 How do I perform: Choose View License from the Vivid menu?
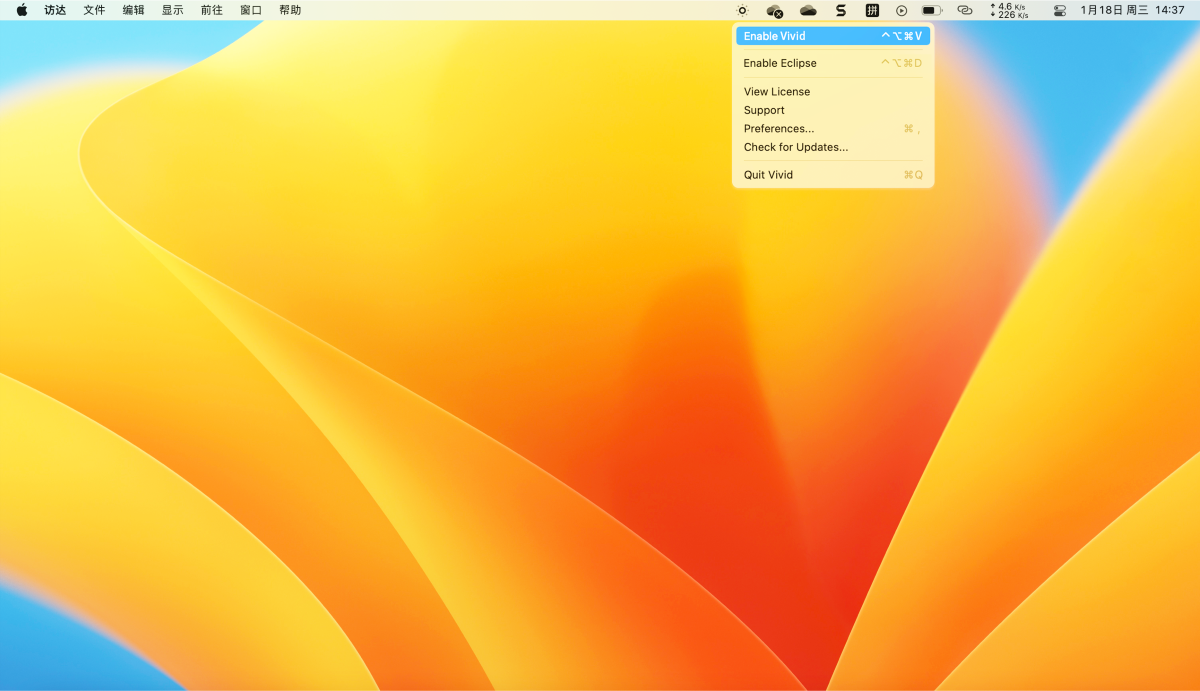(x=777, y=92)
